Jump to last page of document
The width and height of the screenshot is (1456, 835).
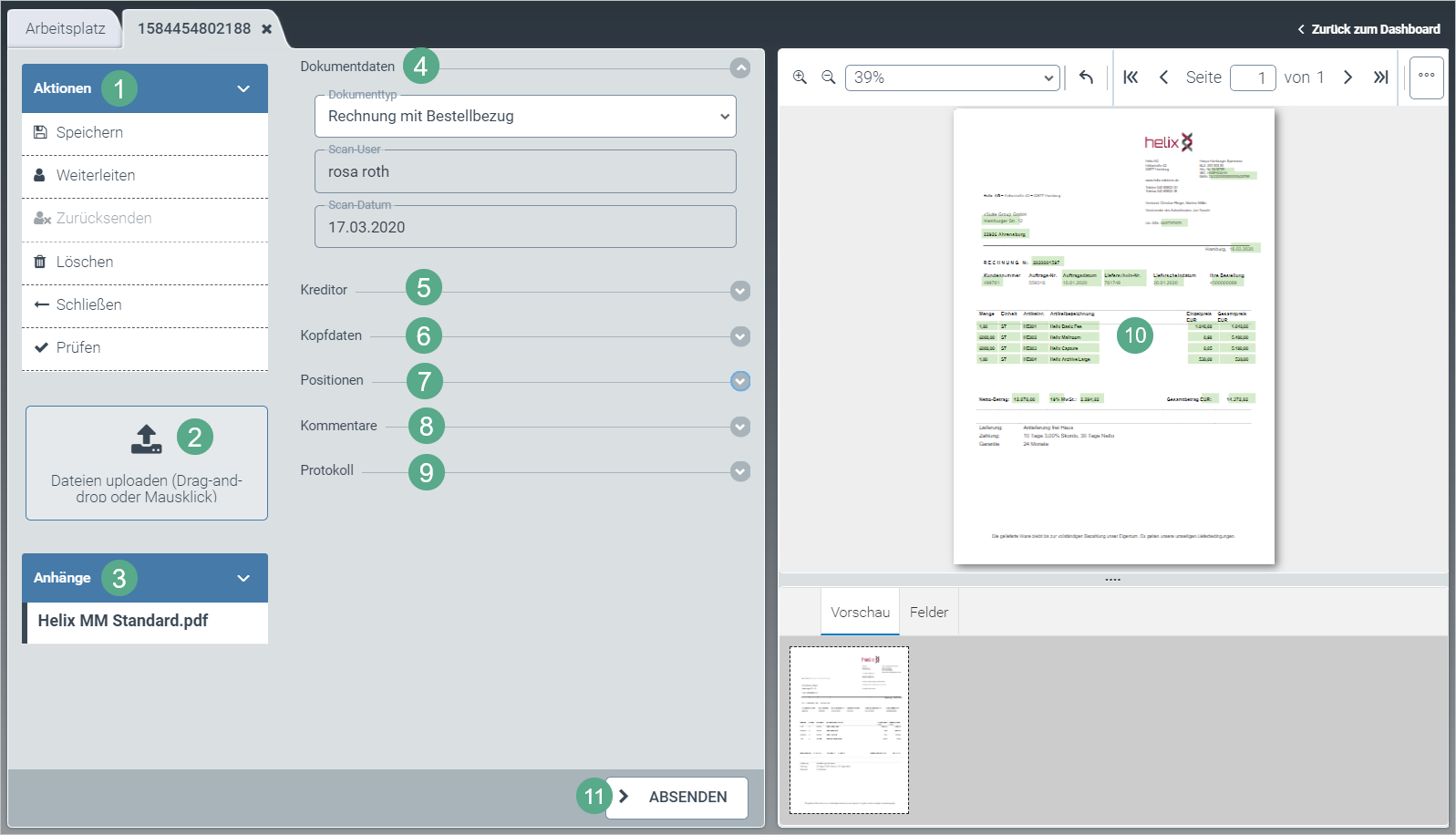1380,77
